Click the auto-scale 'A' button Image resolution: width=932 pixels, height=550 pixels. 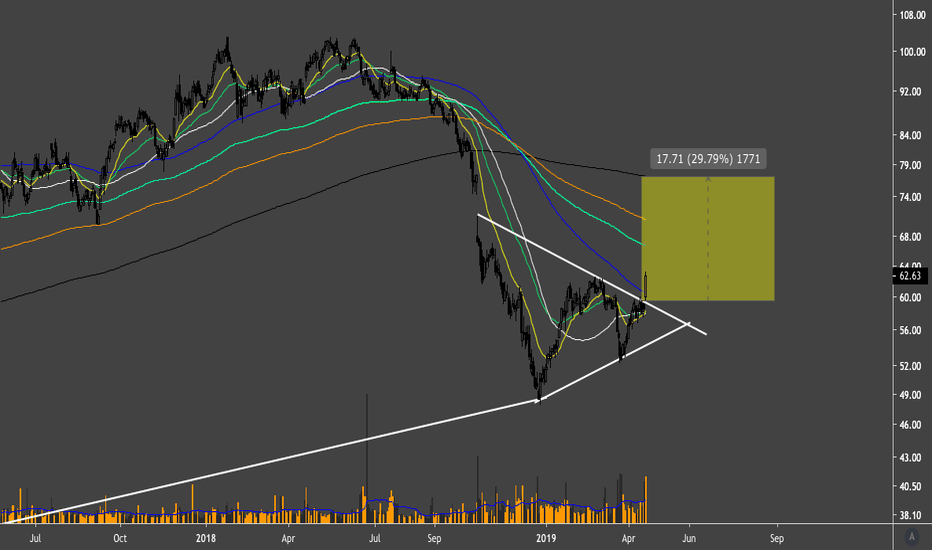point(912,538)
